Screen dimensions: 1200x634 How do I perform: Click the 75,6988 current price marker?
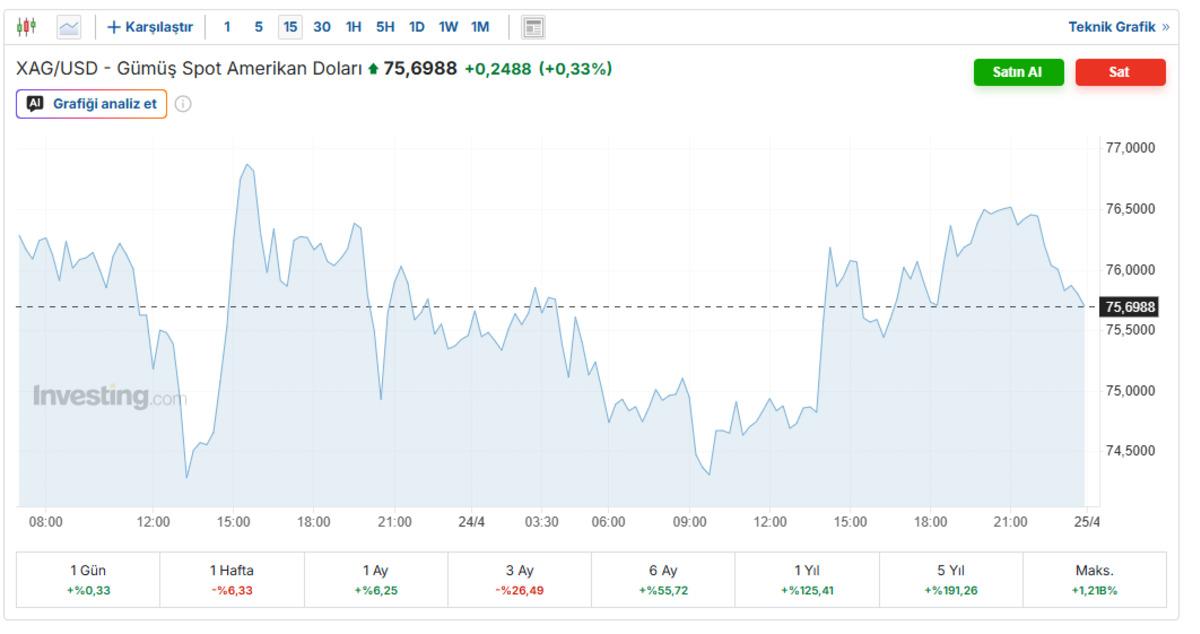(1129, 307)
